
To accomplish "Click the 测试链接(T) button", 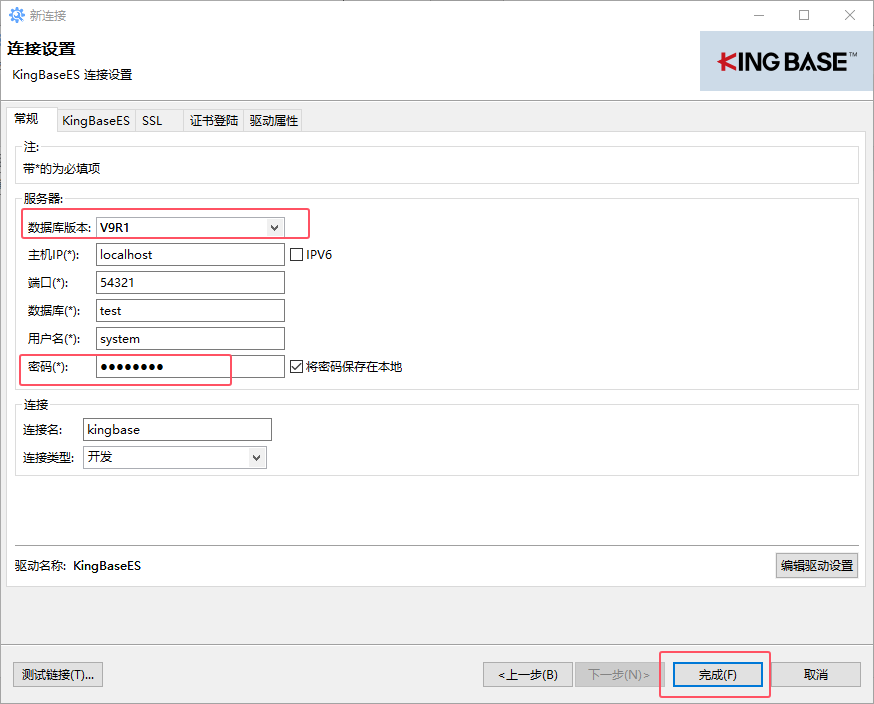I will (58, 674).
